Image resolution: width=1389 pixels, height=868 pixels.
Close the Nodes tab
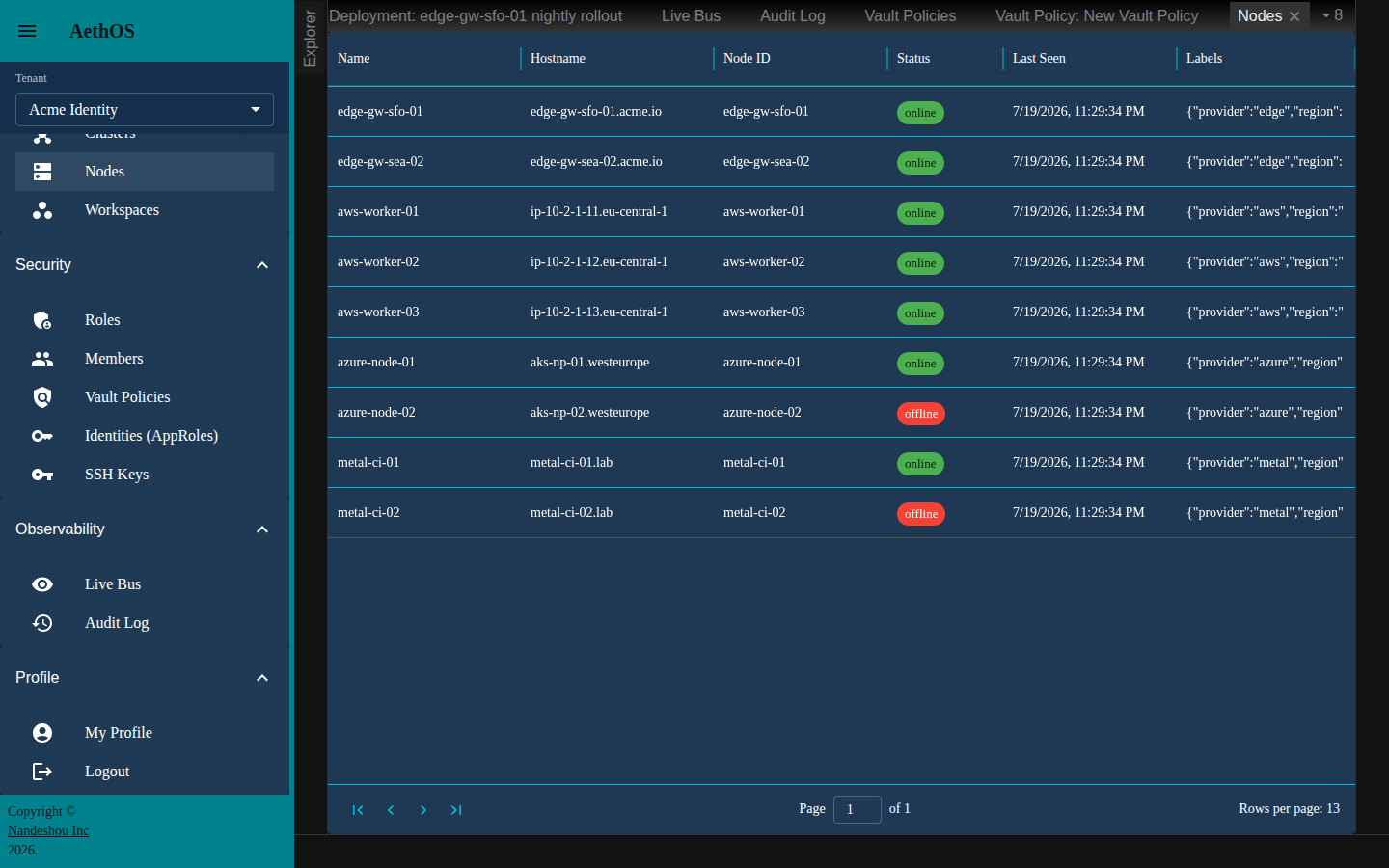[x=1294, y=16]
